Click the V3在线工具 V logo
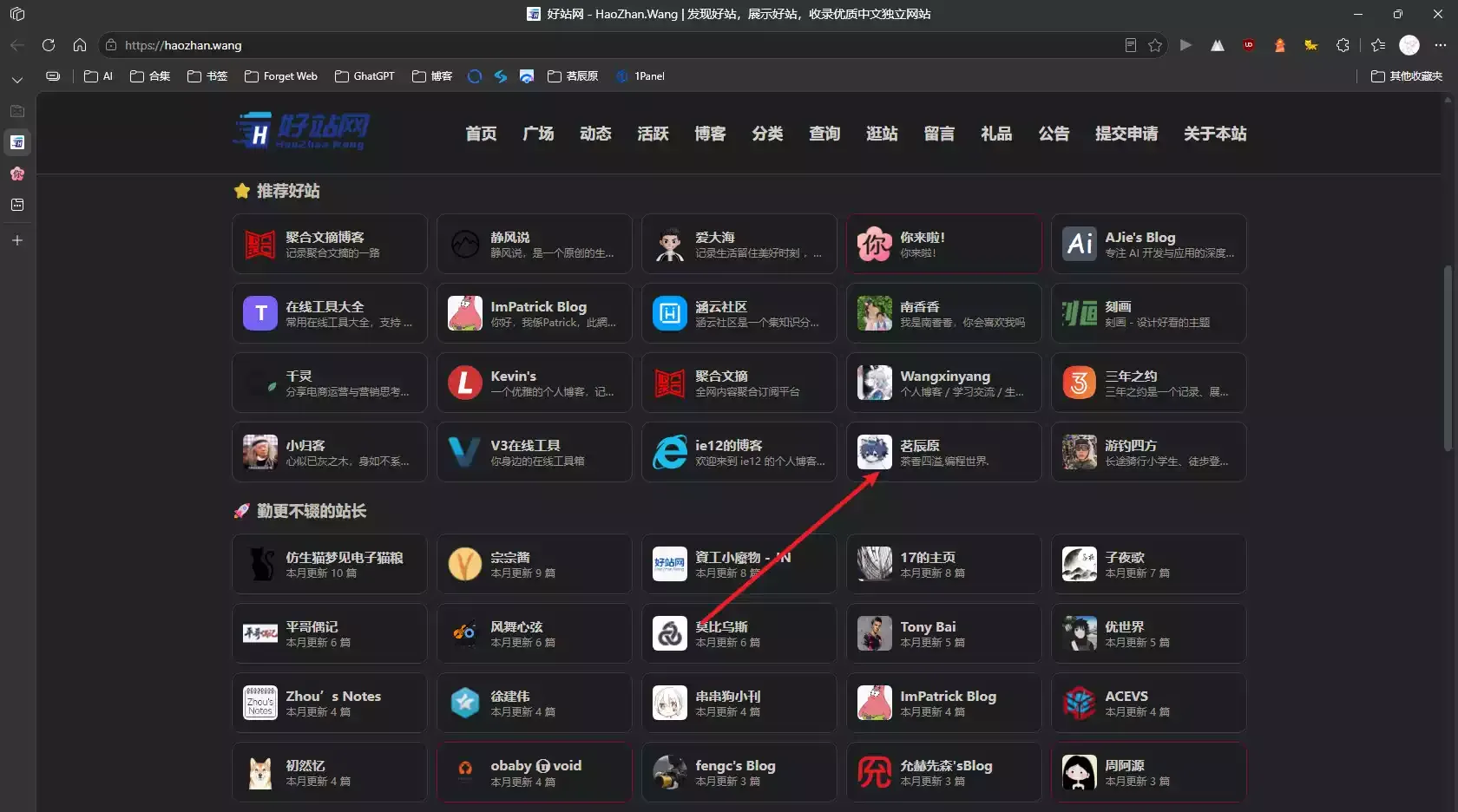This screenshot has height=812, width=1458. pyautogui.click(x=465, y=452)
